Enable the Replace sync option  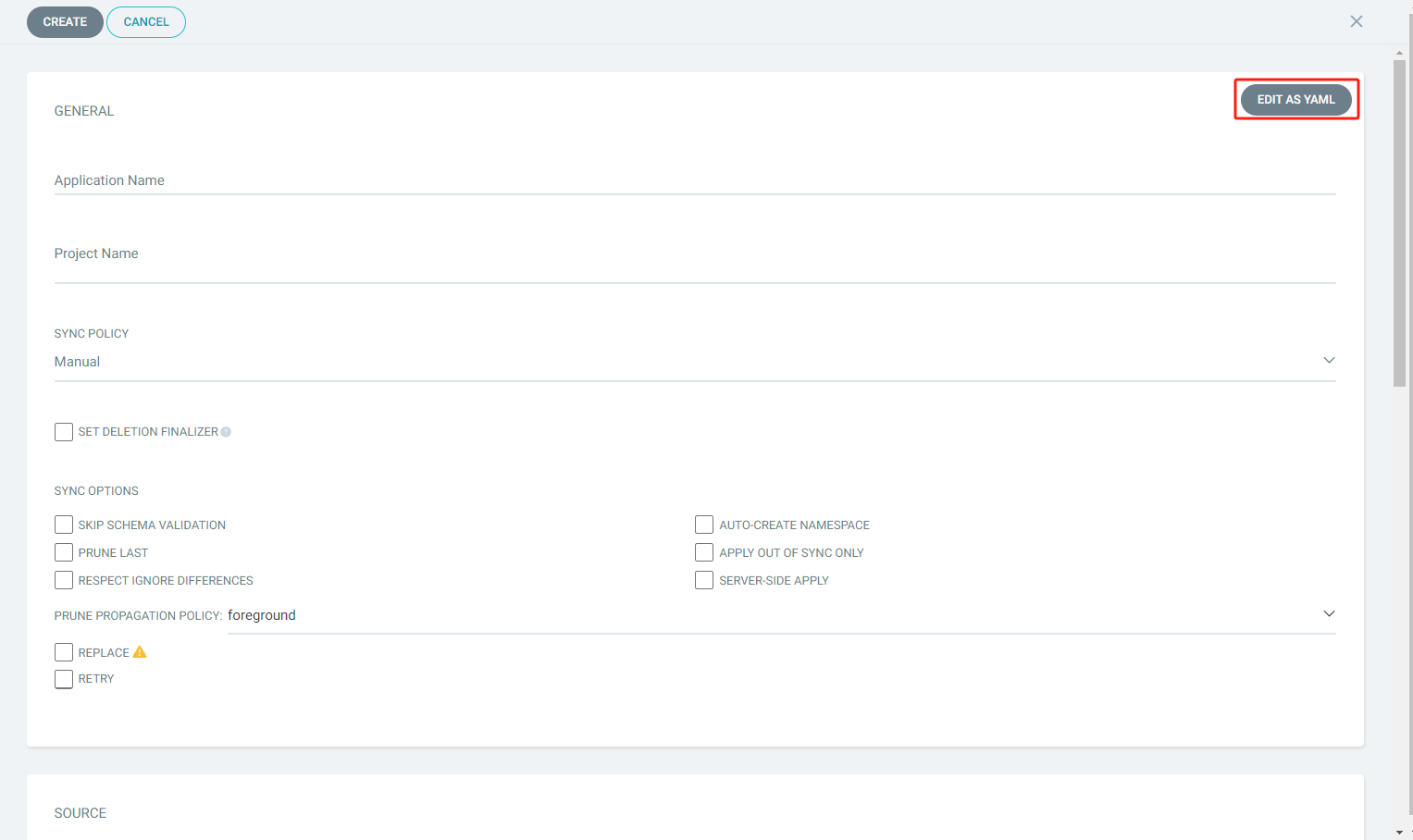(x=63, y=651)
